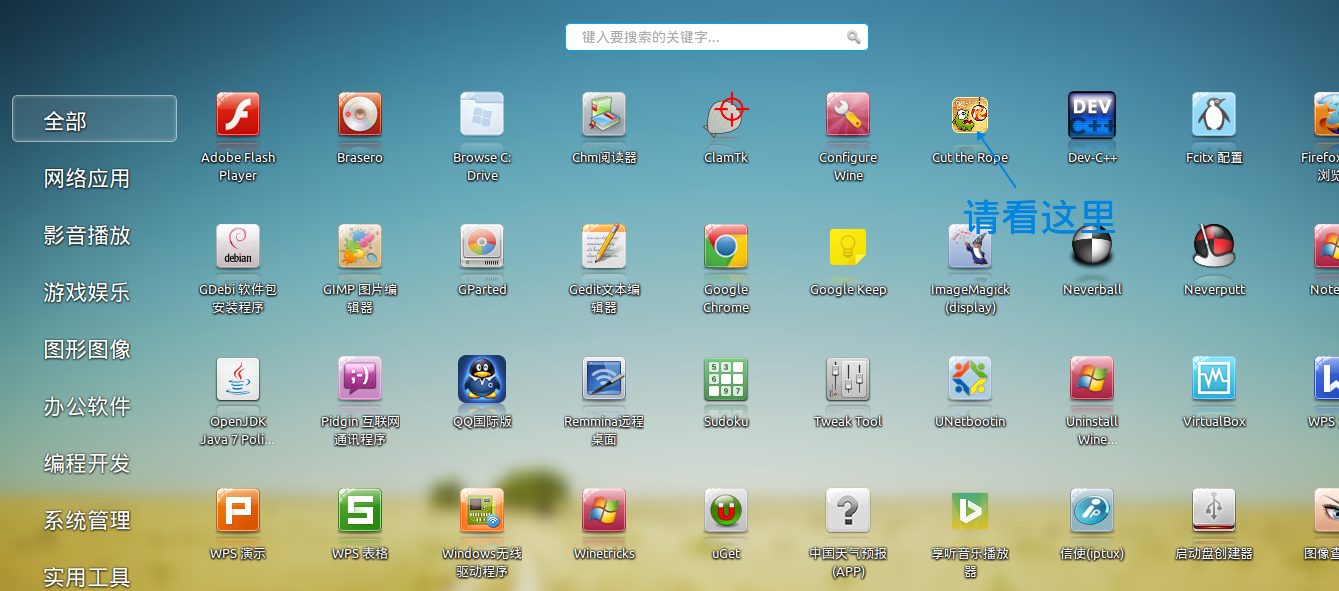Open the 编程开发 category
Image resolution: width=1339 pixels, height=591 pixels.
tap(87, 463)
